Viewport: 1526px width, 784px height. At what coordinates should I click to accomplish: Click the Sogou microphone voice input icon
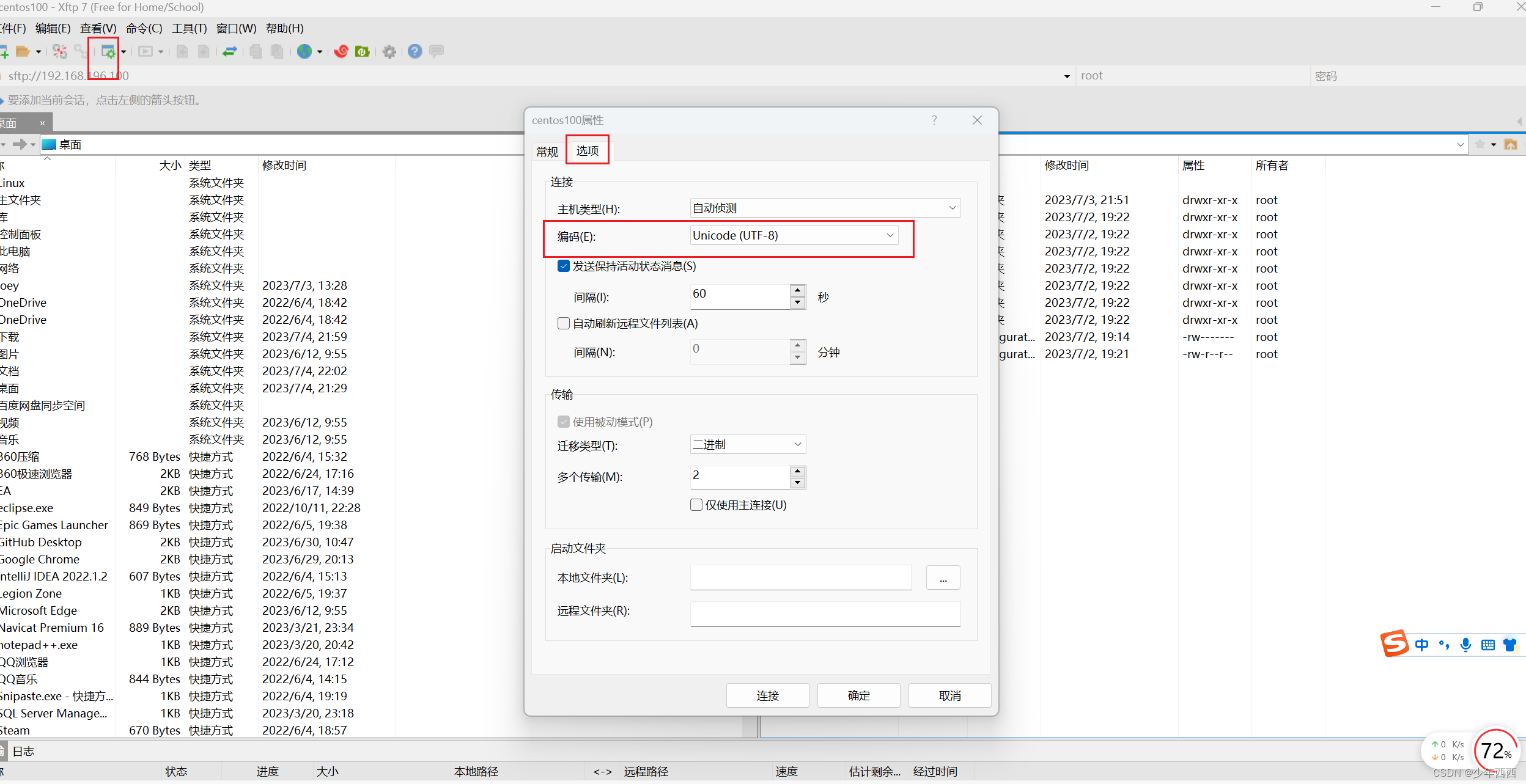(1465, 645)
